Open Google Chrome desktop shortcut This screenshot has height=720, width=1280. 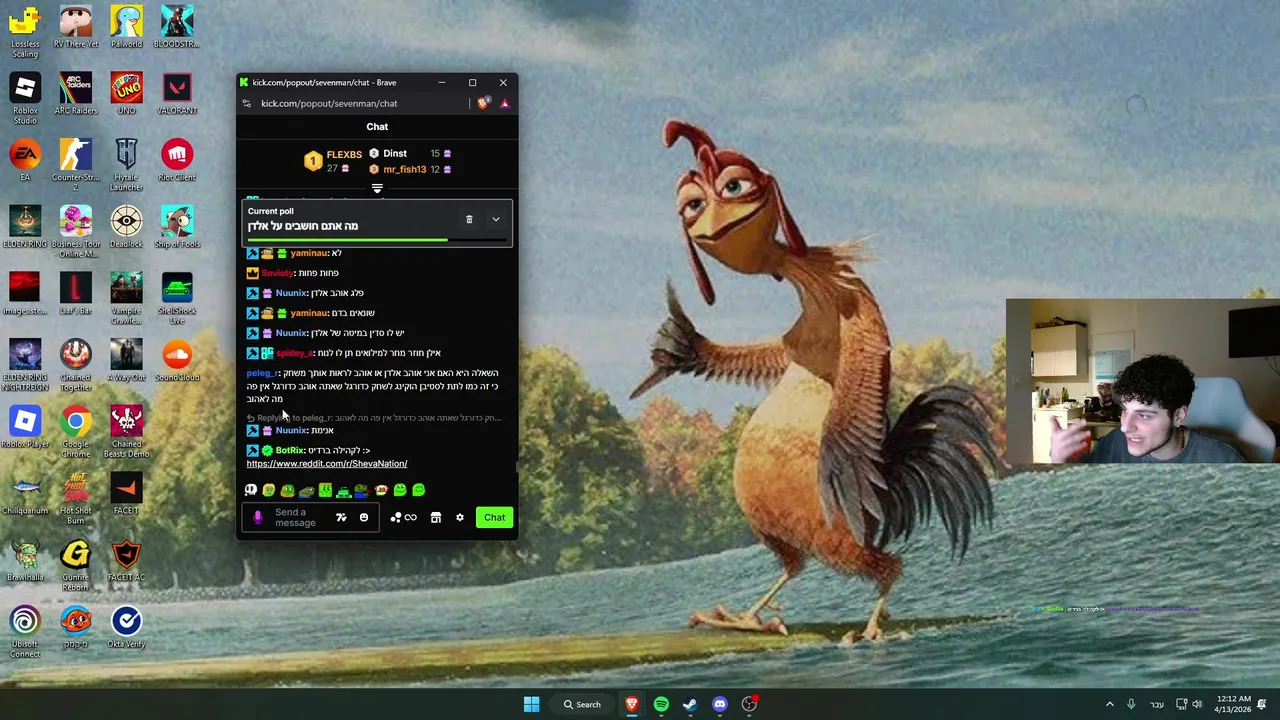pos(76,432)
